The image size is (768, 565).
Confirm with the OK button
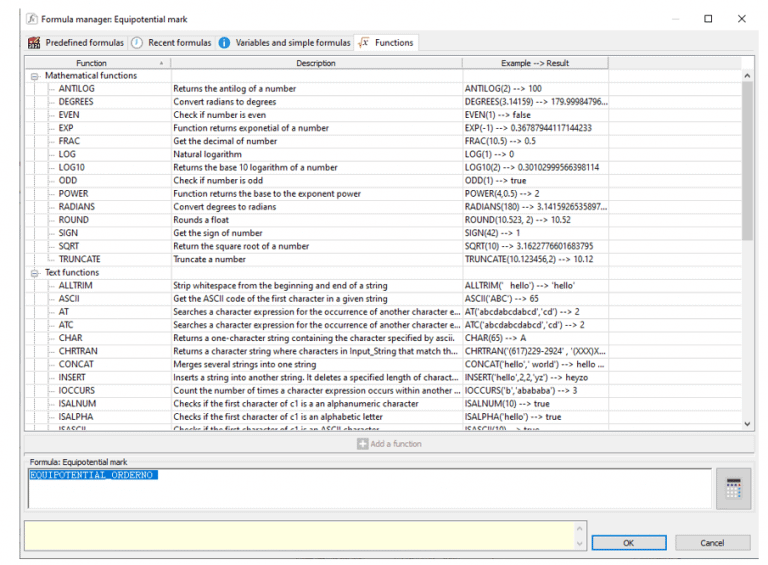[x=628, y=542]
